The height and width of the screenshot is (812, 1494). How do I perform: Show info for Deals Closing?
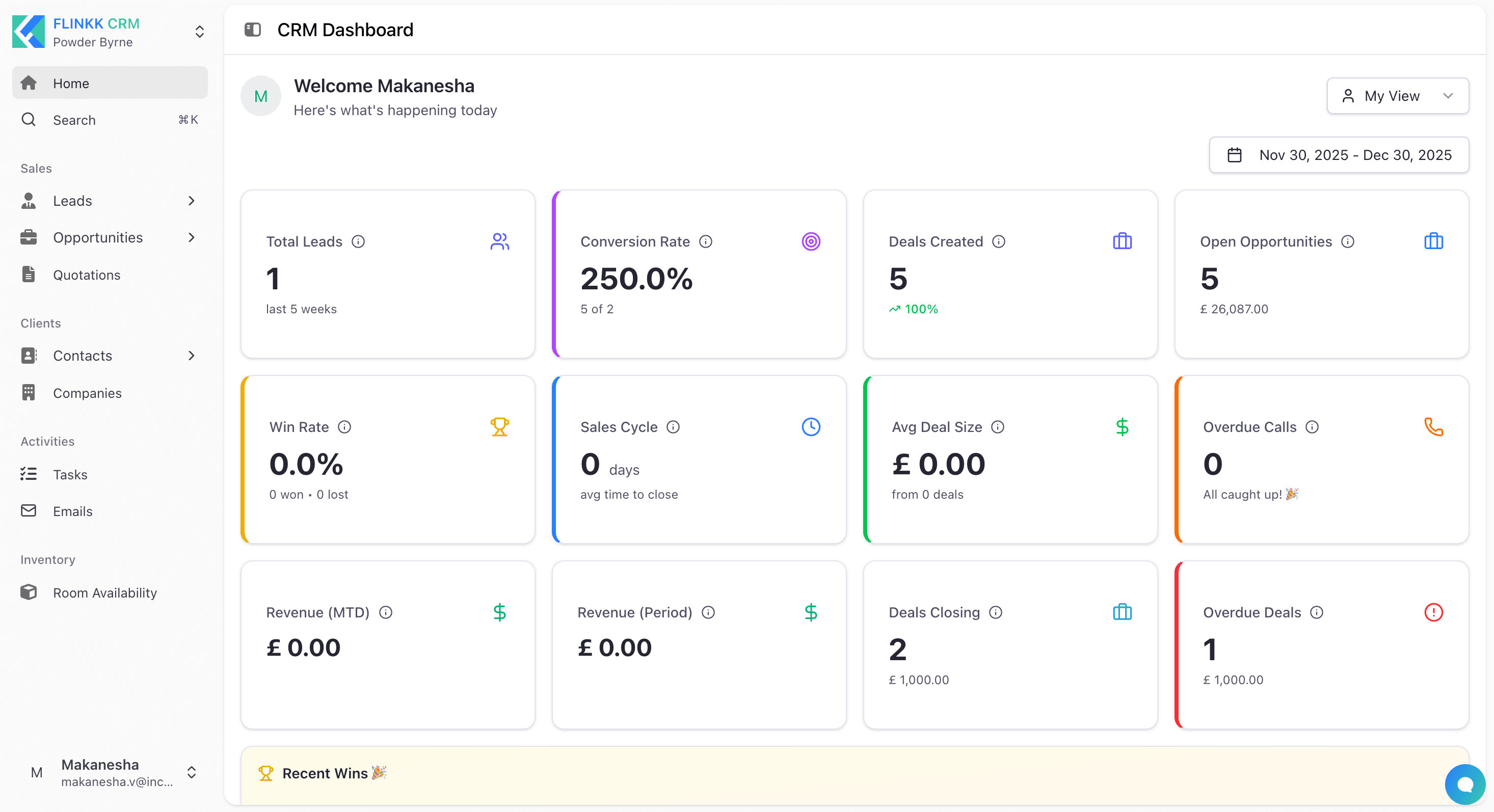tap(996, 612)
